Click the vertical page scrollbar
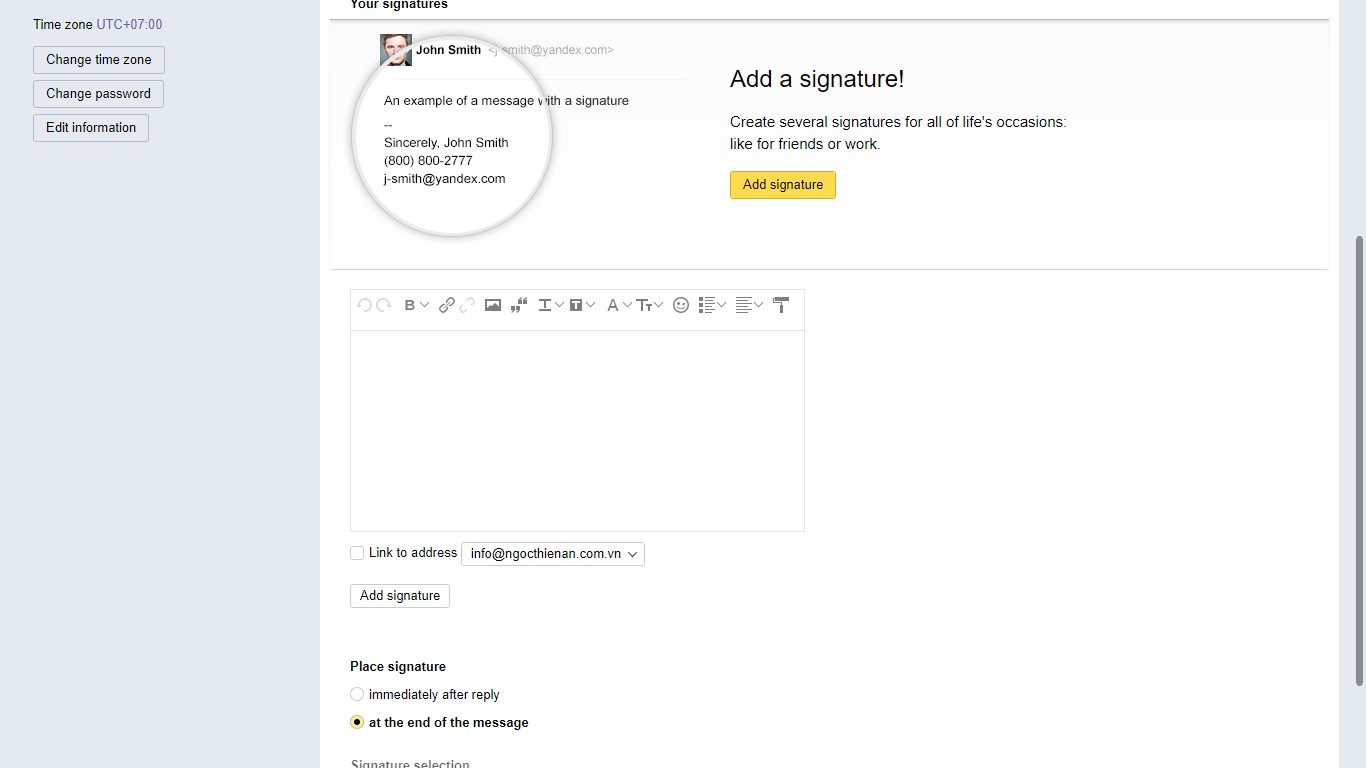The height and width of the screenshot is (768, 1366). tap(1359, 460)
